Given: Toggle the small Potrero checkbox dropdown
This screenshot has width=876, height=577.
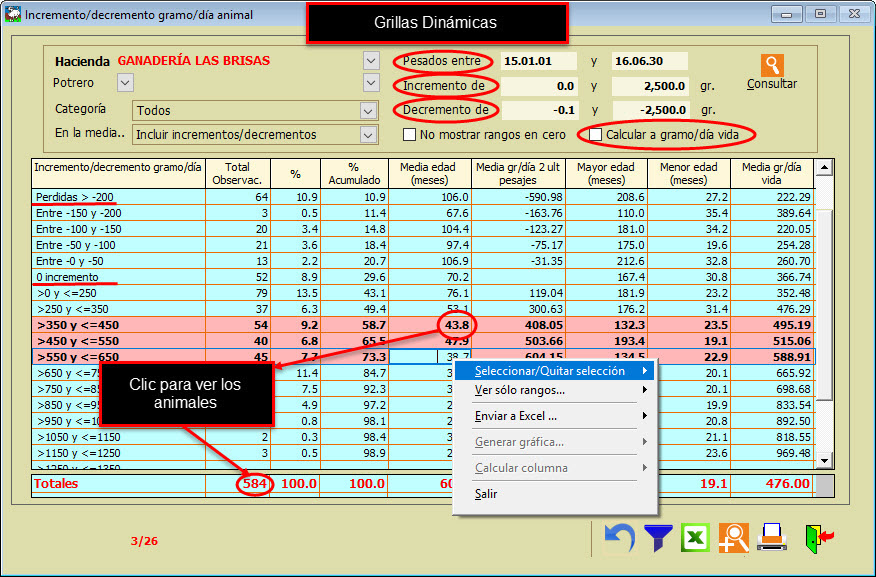Looking at the screenshot, I should 125,83.
